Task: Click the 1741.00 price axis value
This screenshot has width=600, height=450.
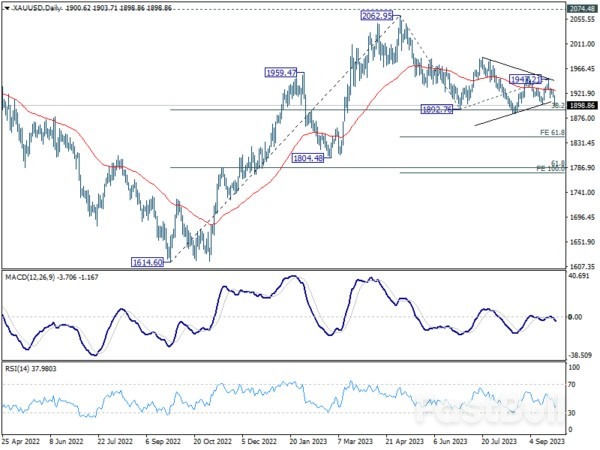Action: pyautogui.click(x=582, y=192)
